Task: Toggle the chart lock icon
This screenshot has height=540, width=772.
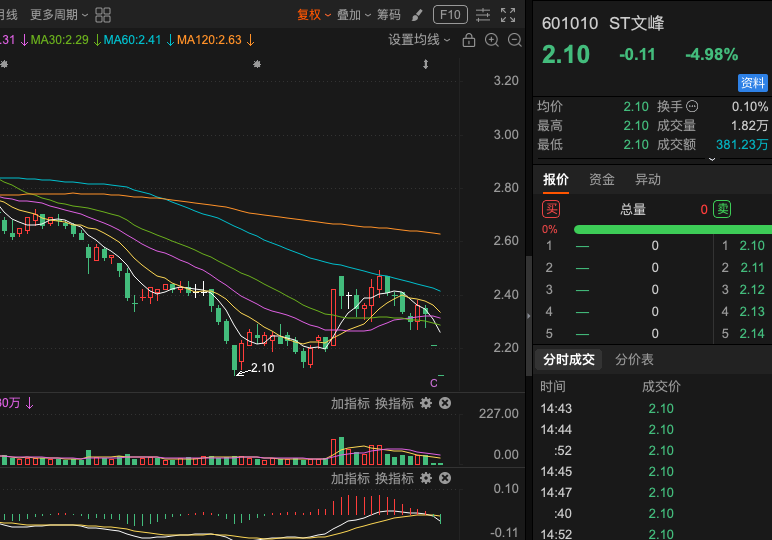Action: 469,40
